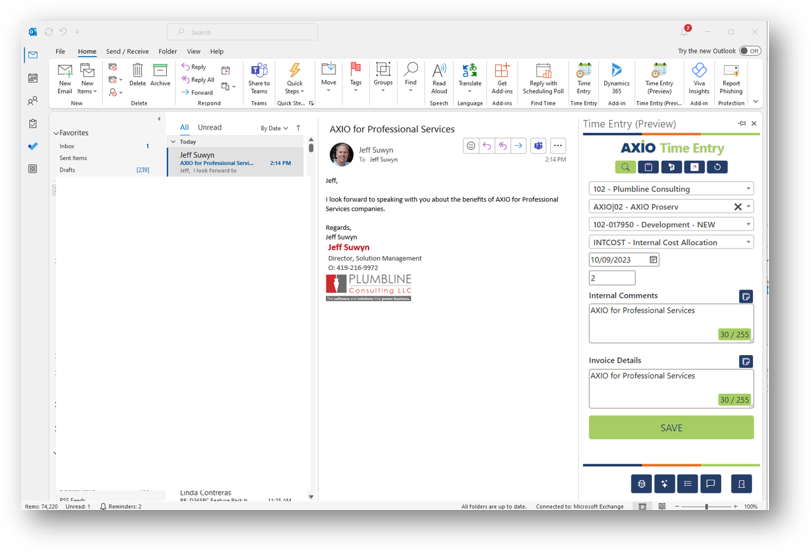Open the AXIO|02 - AXIO Proserv dropdown arrow
The height and width of the screenshot is (552, 811).
tap(748, 206)
